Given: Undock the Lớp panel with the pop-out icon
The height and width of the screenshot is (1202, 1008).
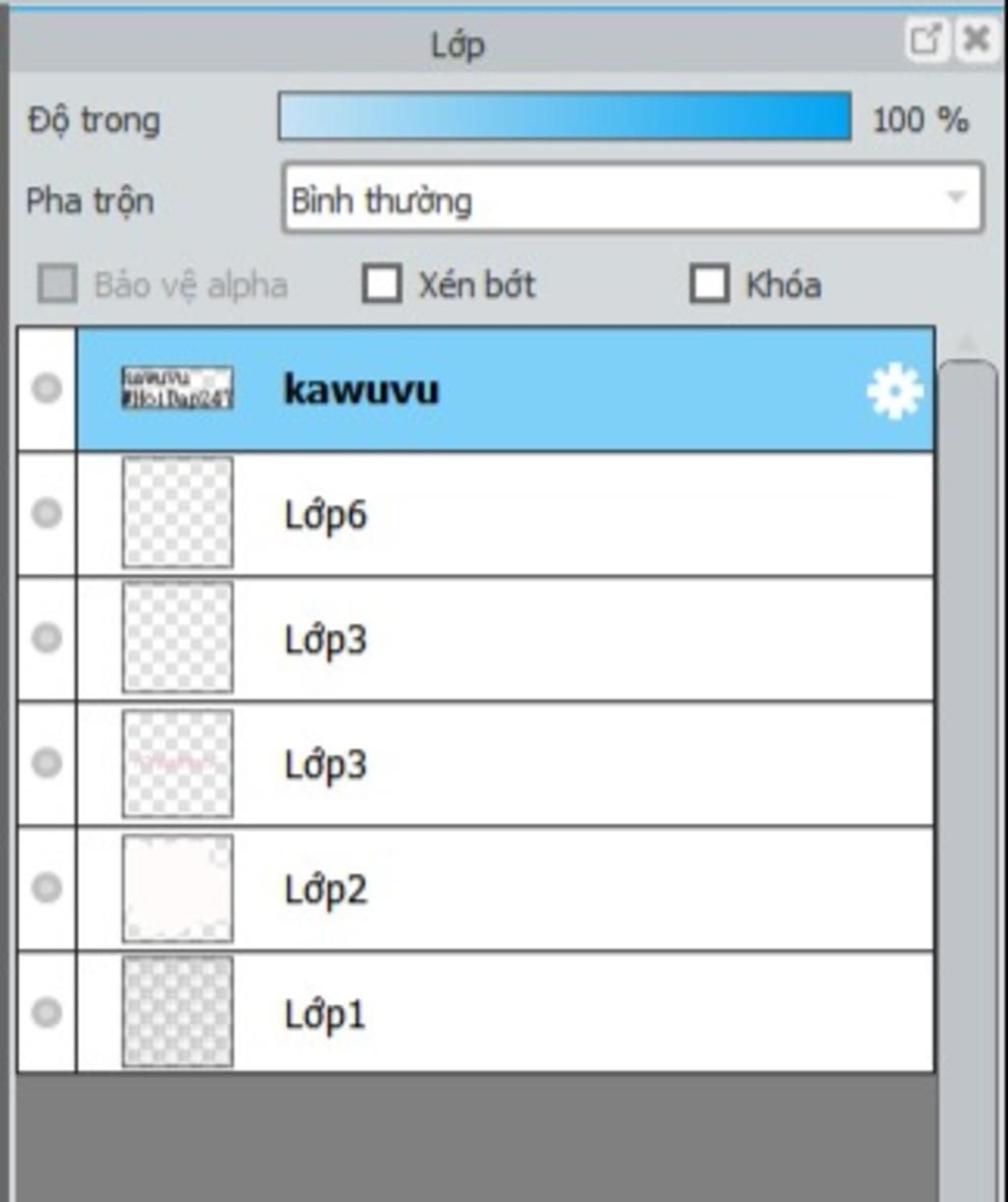Looking at the screenshot, I should (926, 40).
